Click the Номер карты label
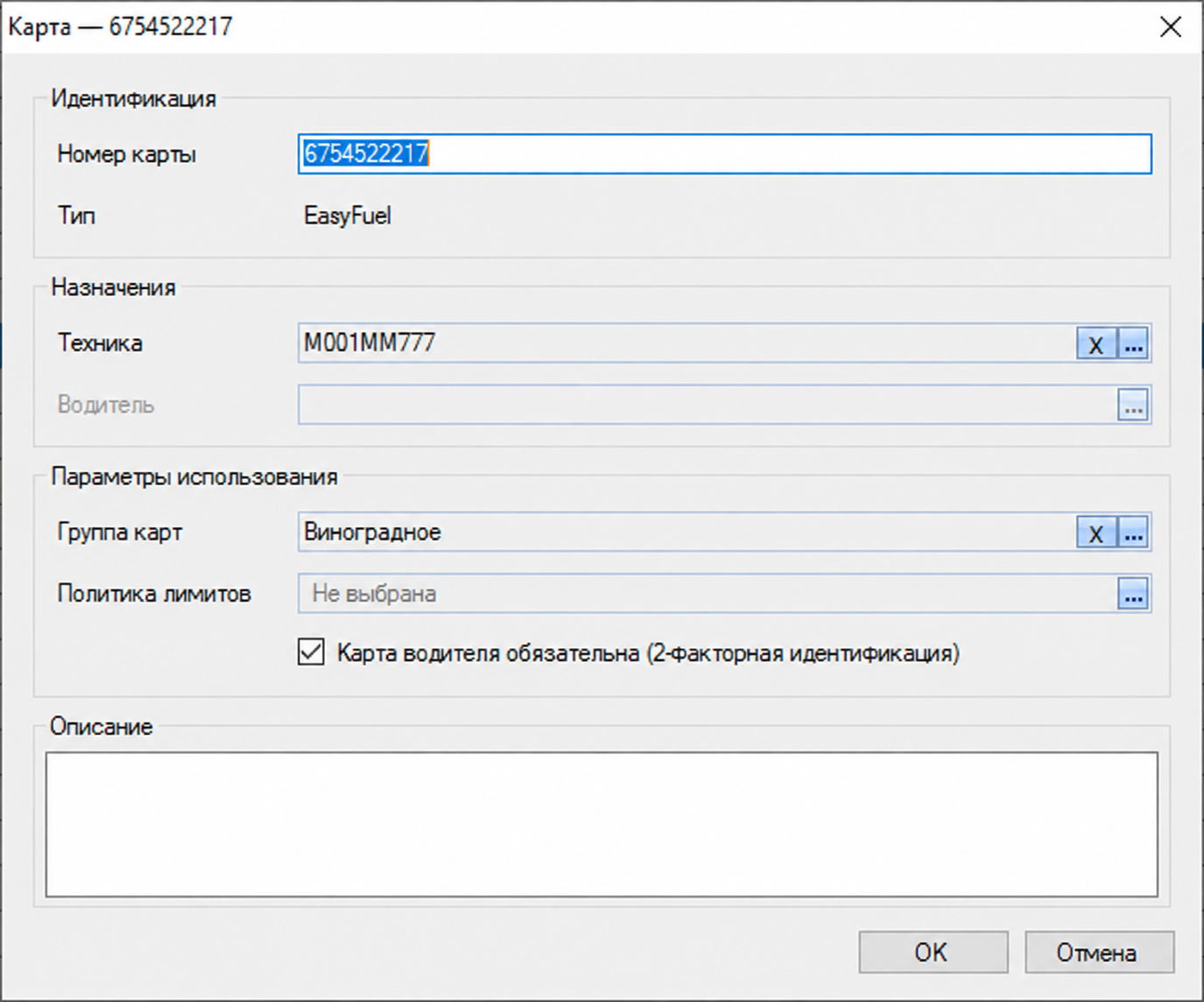This screenshot has height=1002, width=1204. (x=127, y=154)
